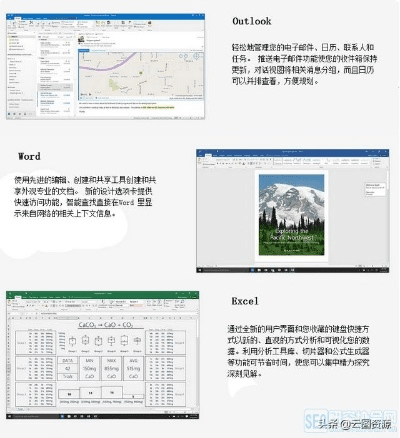Click the Paste icon in Word ribbon
Image resolution: width=400 pixels, height=438 pixels.
point(200,161)
